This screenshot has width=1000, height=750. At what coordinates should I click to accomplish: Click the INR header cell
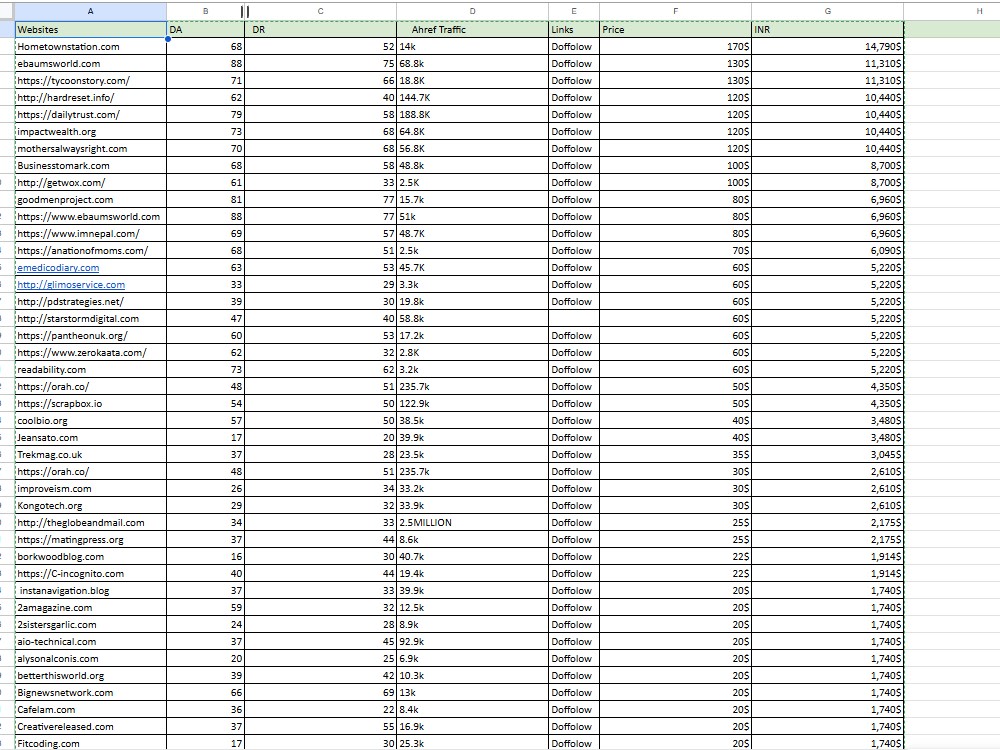pos(762,29)
